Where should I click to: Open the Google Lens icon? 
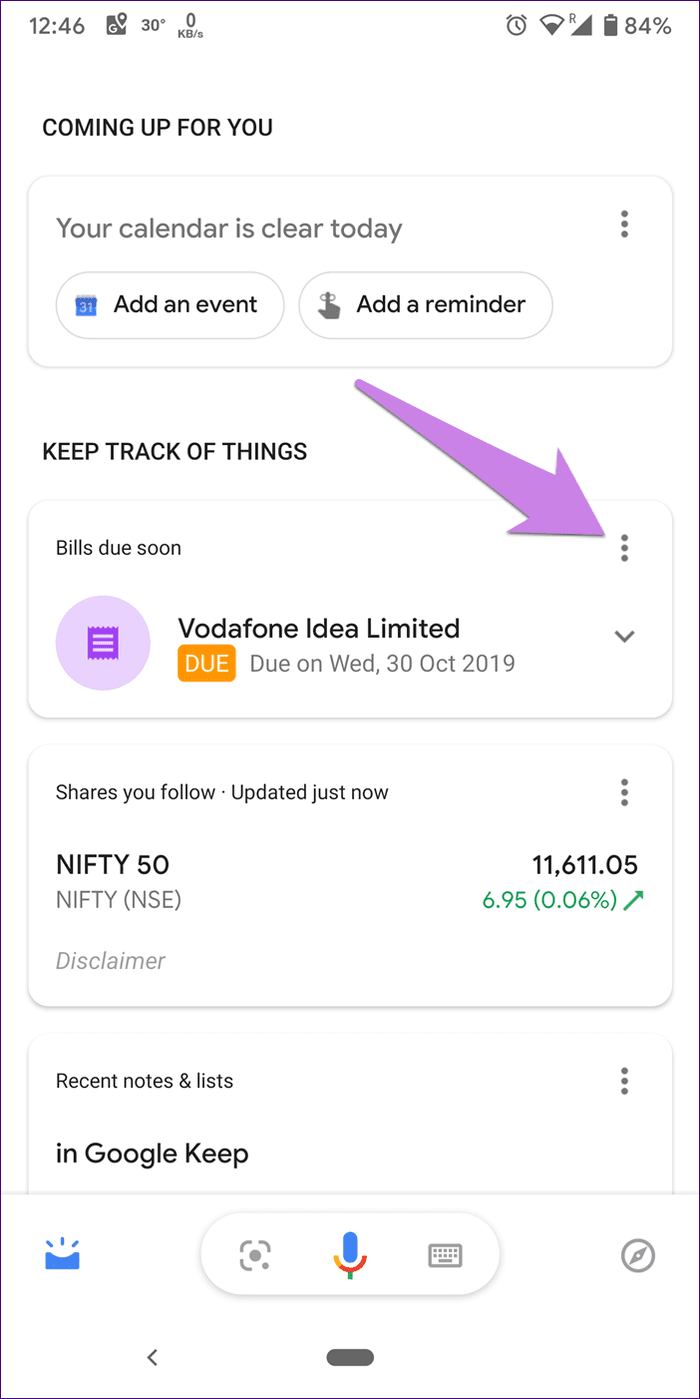pos(255,1255)
